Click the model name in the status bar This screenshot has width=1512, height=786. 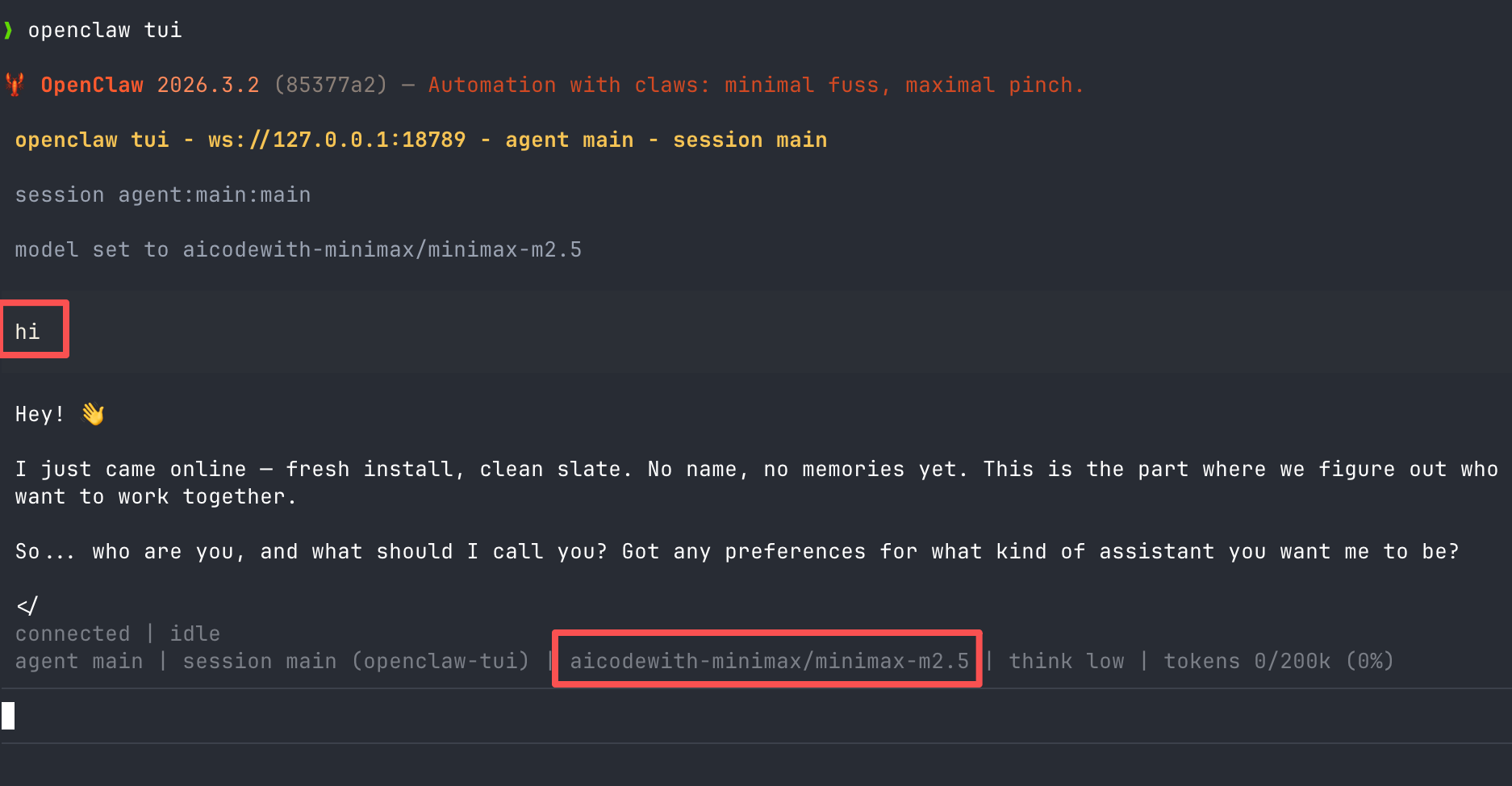point(769,661)
